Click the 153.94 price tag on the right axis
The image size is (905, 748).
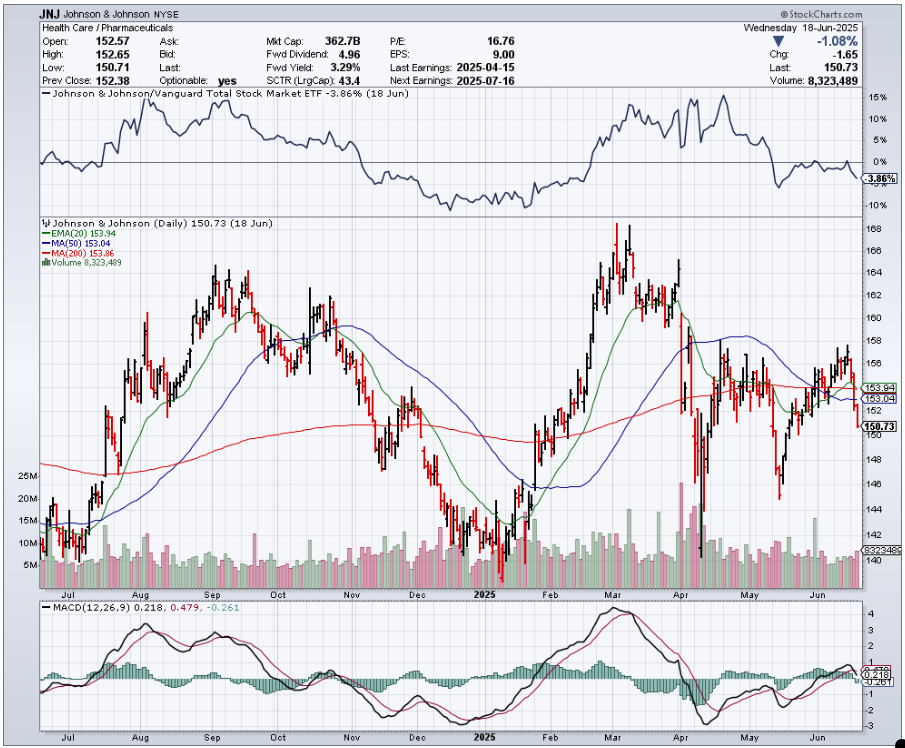click(880, 388)
